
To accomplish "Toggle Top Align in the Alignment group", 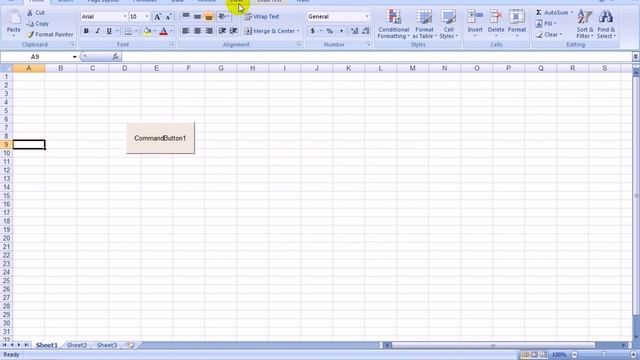I will pos(186,17).
